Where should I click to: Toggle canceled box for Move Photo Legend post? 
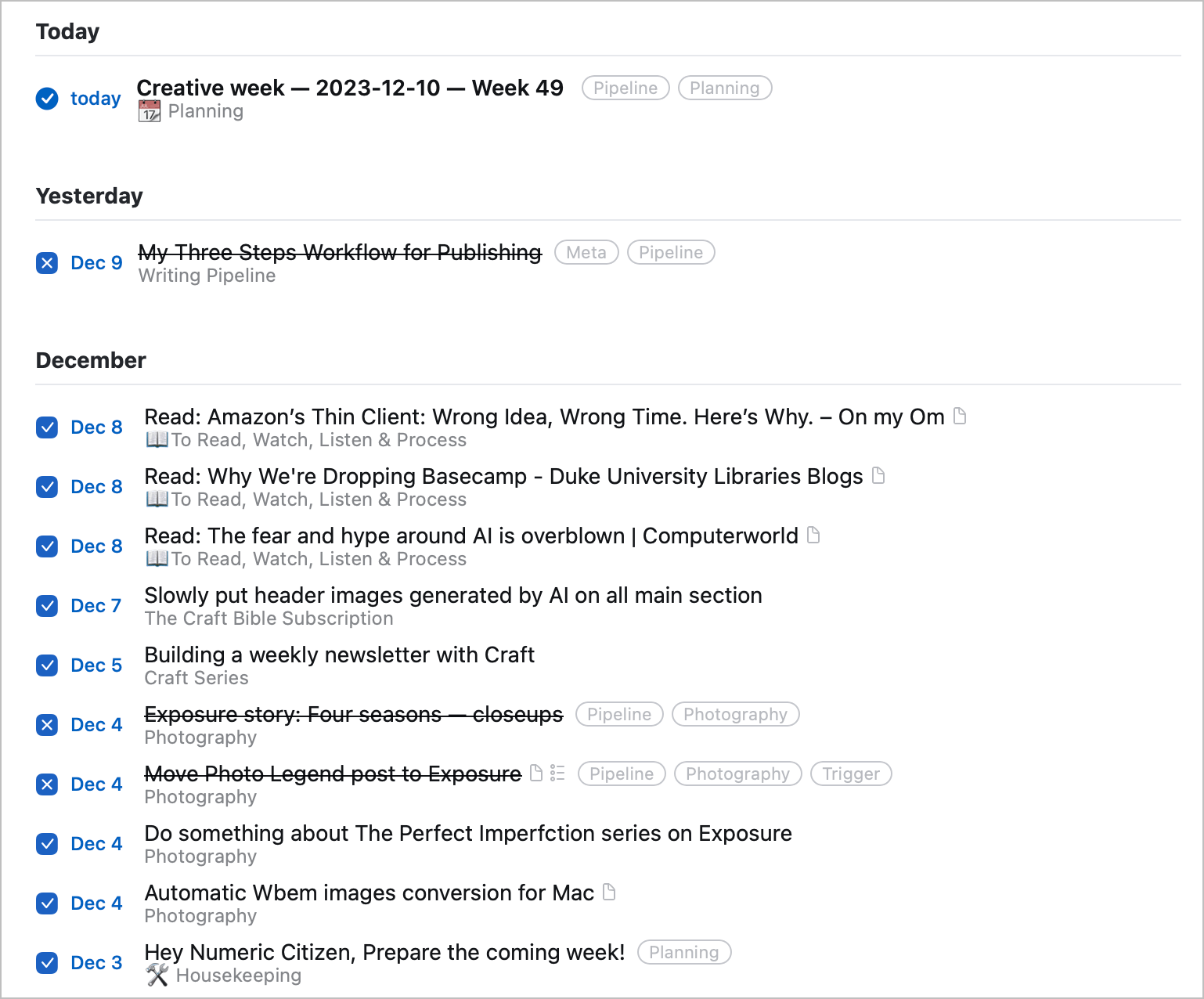point(47,784)
